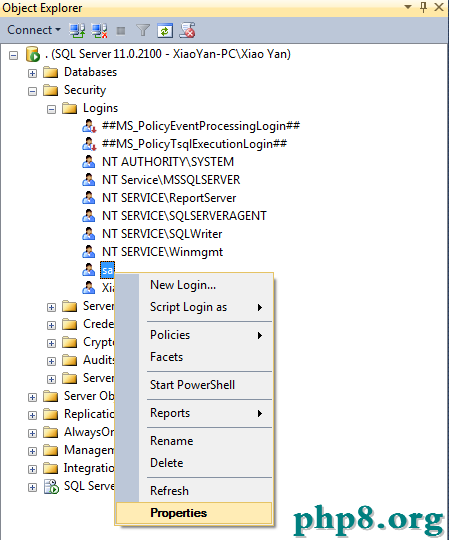Click the Connect Object Explorer icon
449x540 pixels.
[77, 30]
